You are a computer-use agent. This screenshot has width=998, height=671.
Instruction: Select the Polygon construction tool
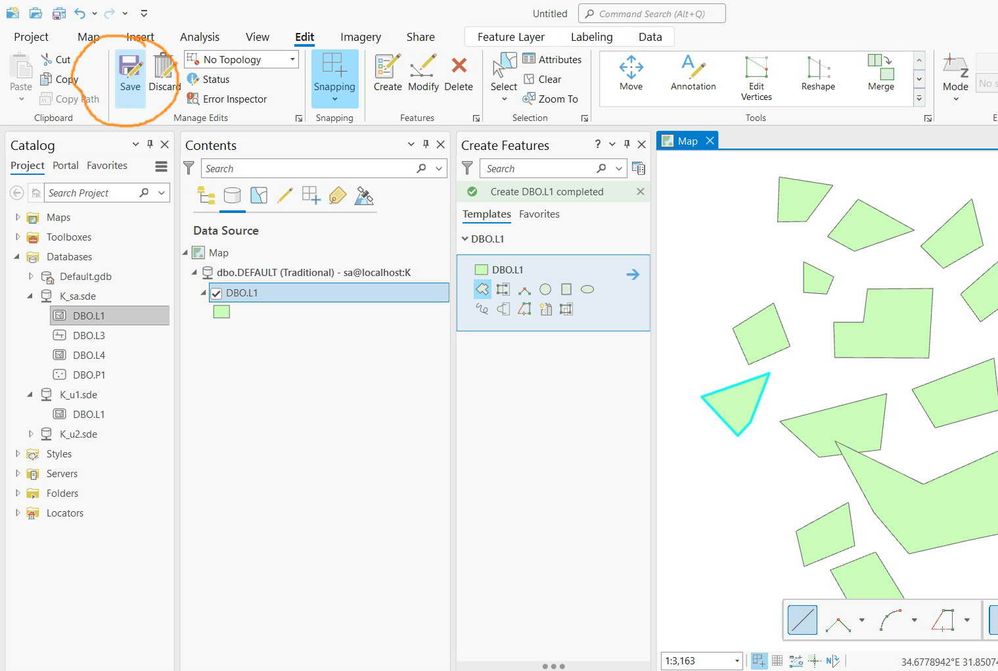click(482, 290)
